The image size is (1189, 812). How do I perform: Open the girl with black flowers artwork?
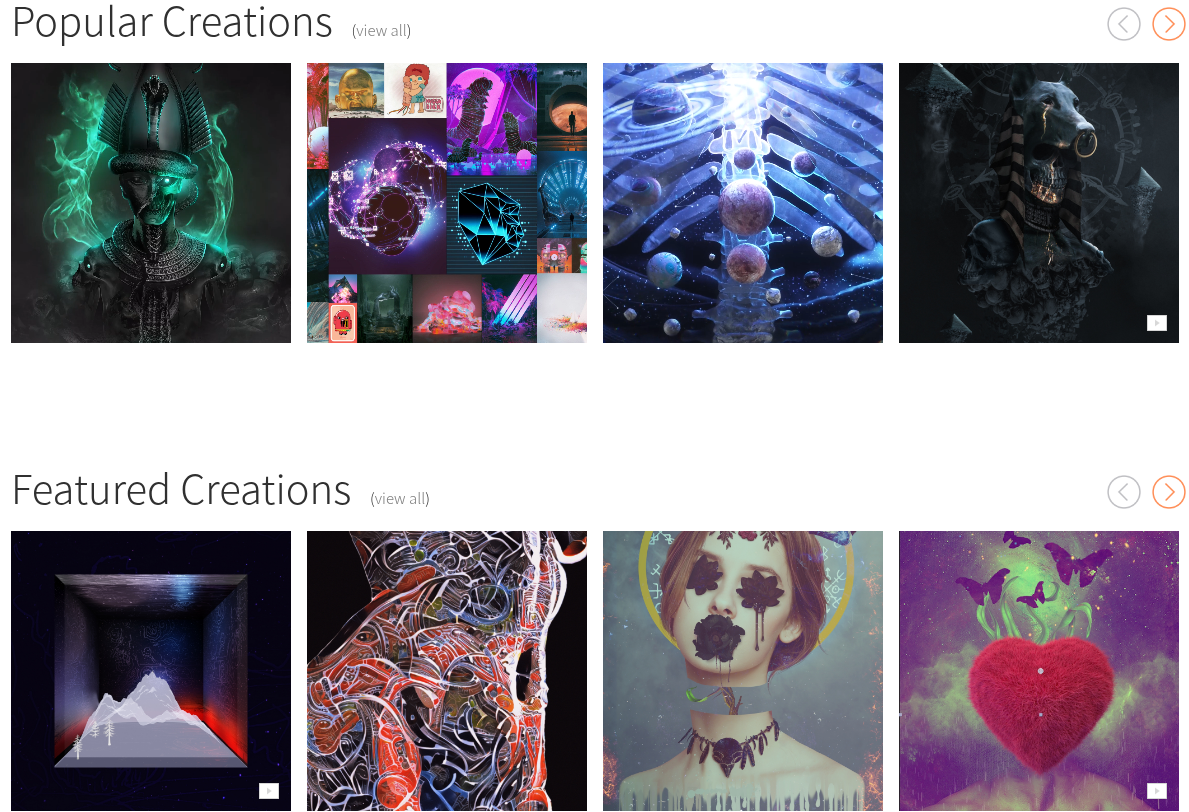click(742, 671)
